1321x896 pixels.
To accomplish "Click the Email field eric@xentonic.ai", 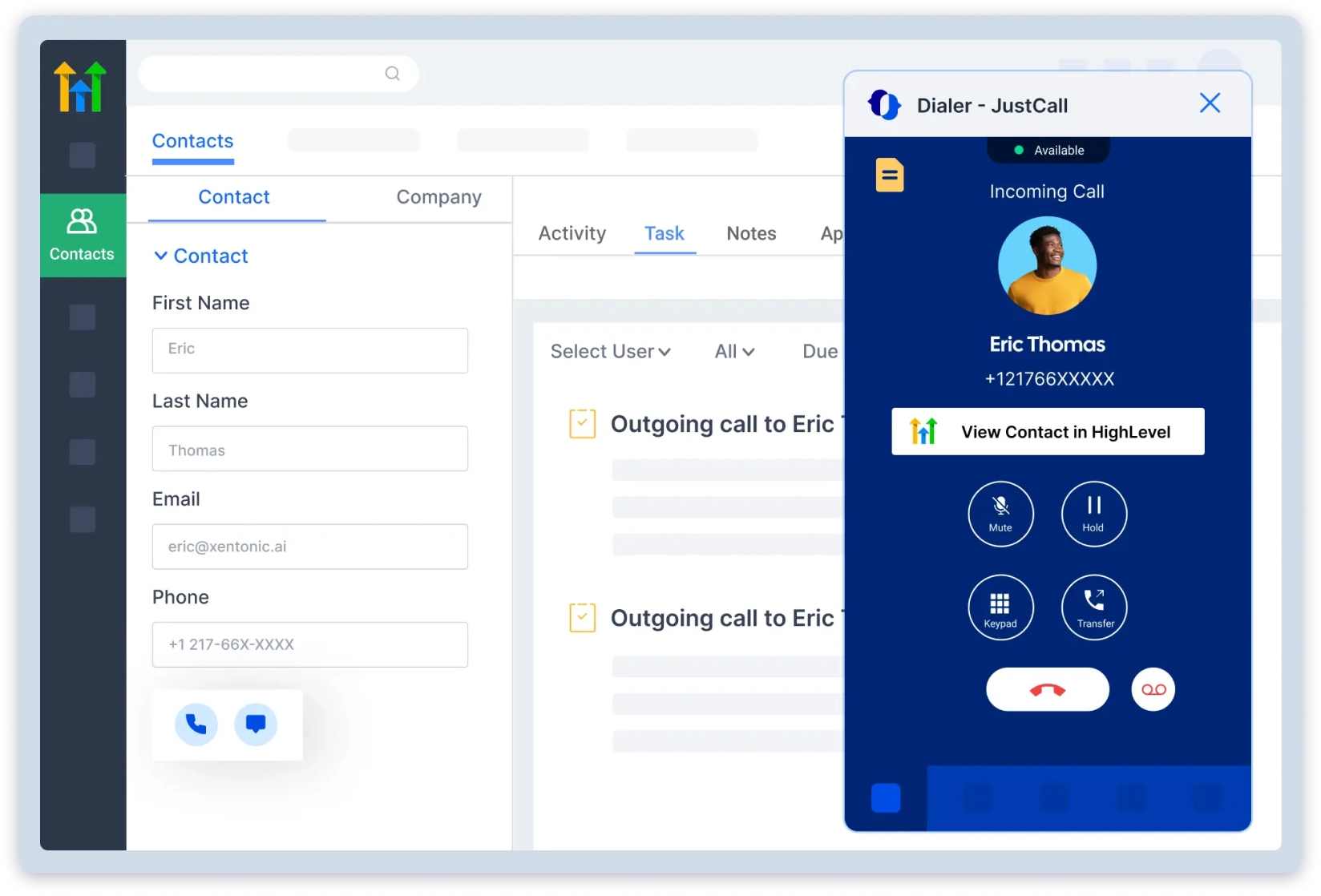I will tap(310, 547).
